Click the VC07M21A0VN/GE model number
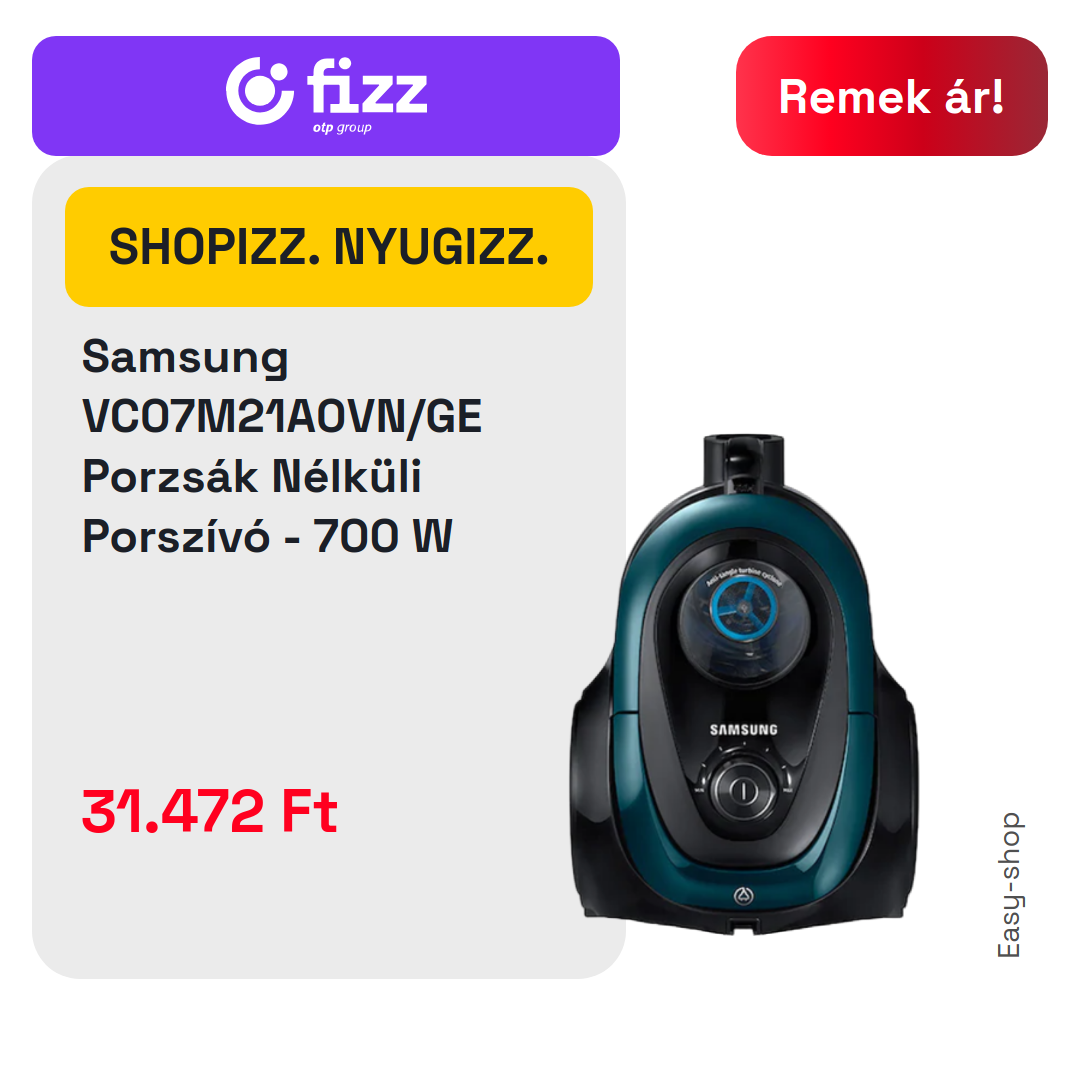The height and width of the screenshot is (1080, 1080). pyautogui.click(x=282, y=416)
